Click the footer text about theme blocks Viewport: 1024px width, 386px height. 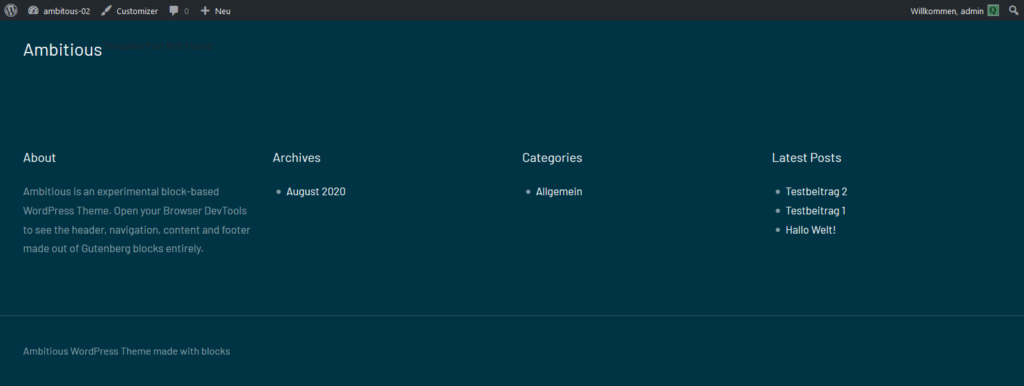tap(127, 351)
